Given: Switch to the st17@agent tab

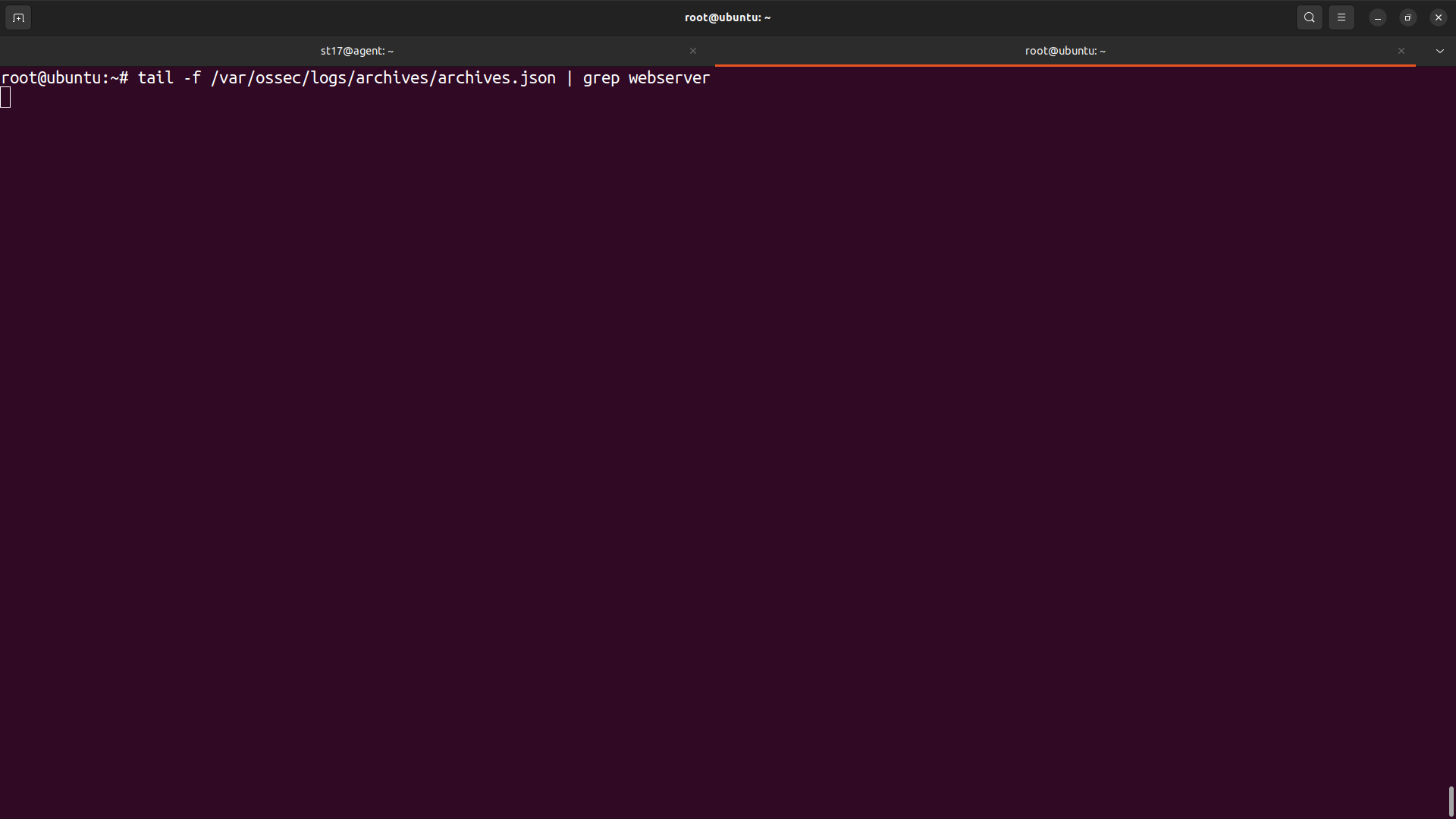Looking at the screenshot, I should coord(357,51).
